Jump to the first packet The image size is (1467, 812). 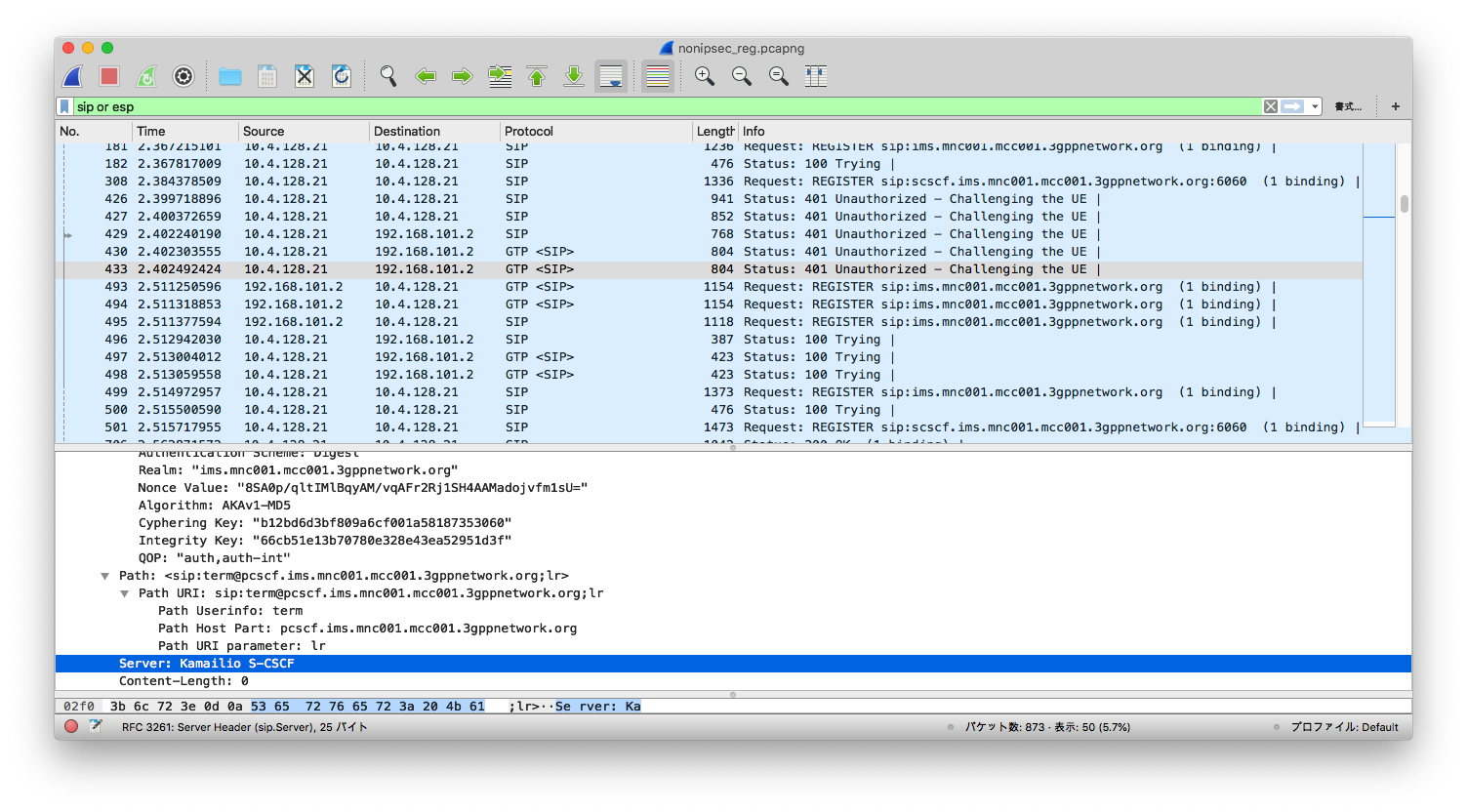[x=537, y=76]
